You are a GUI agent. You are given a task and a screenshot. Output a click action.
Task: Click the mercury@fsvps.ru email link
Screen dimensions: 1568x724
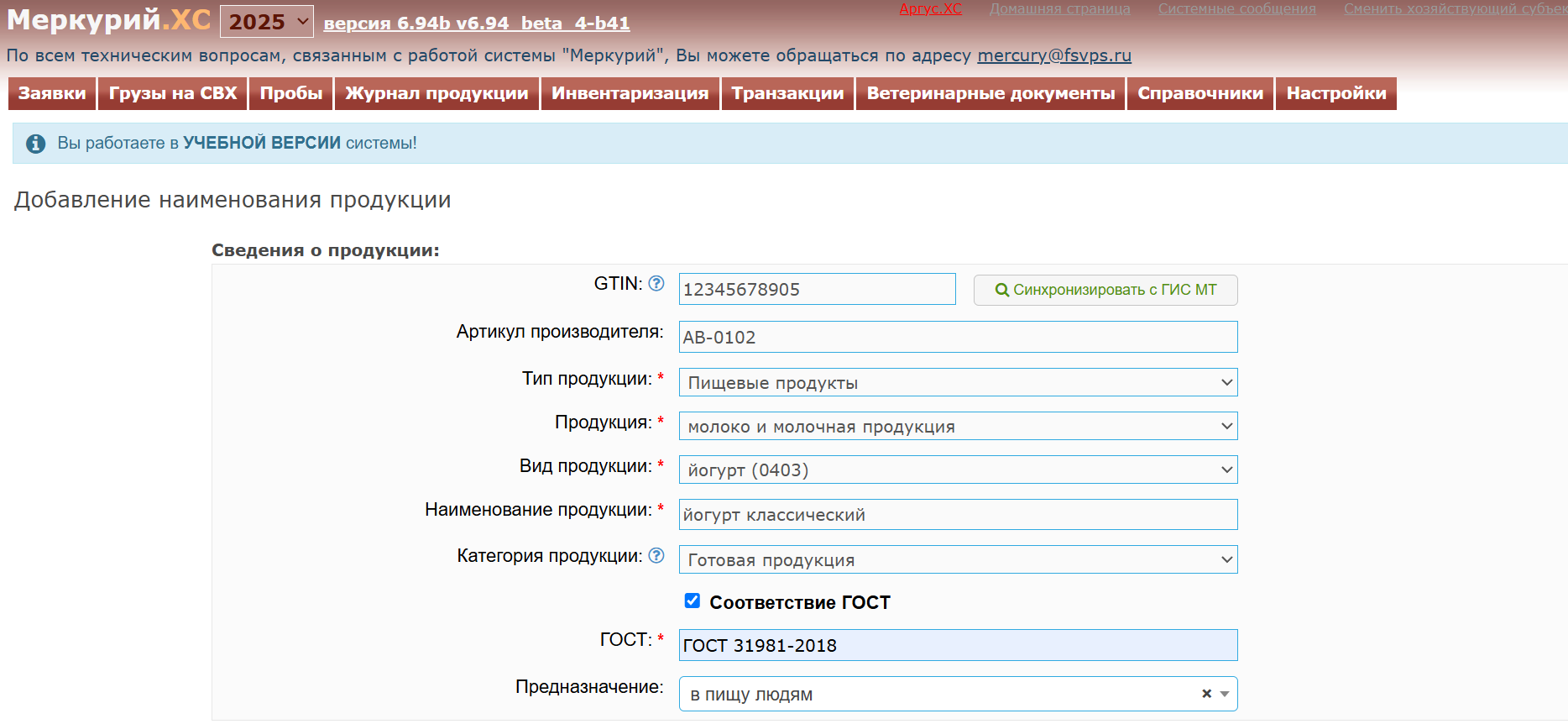1053,55
